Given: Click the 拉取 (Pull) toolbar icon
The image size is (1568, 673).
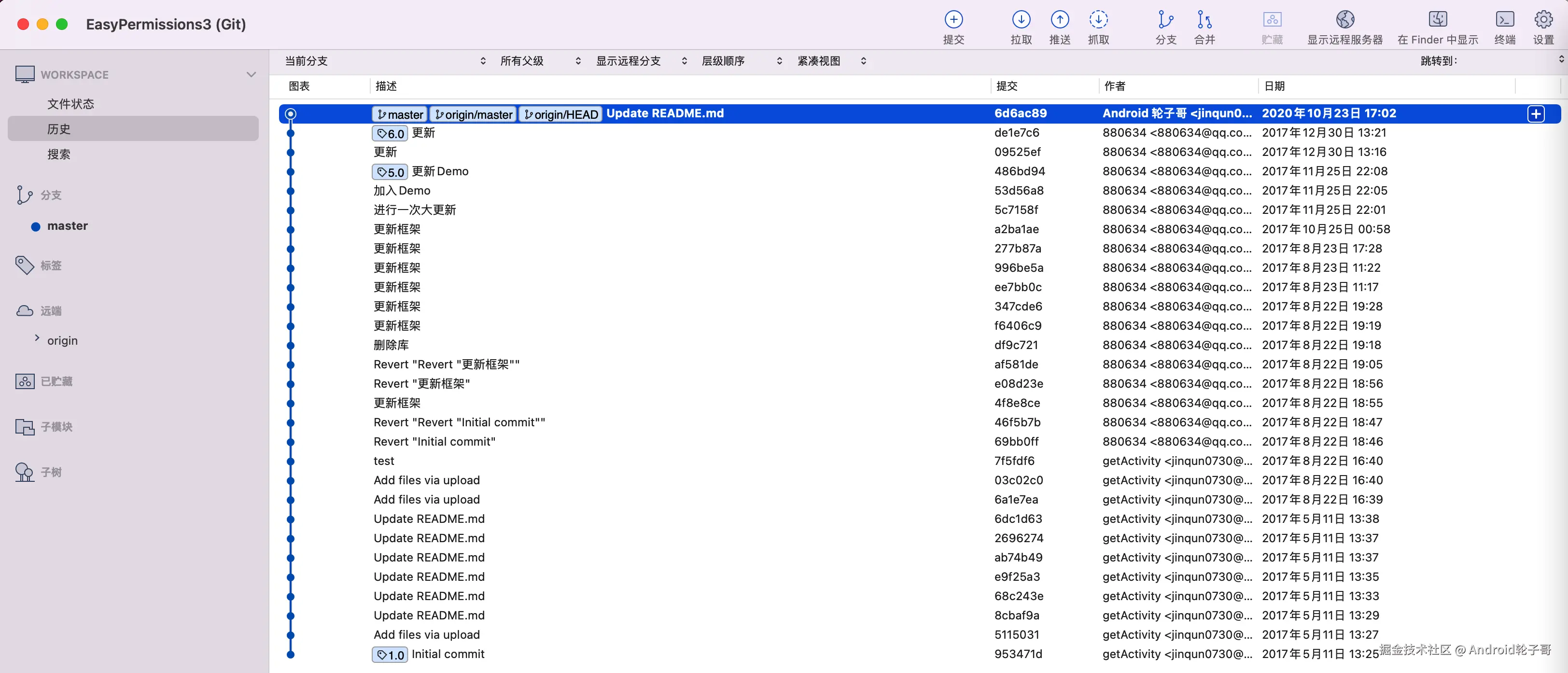Looking at the screenshot, I should point(1021,19).
